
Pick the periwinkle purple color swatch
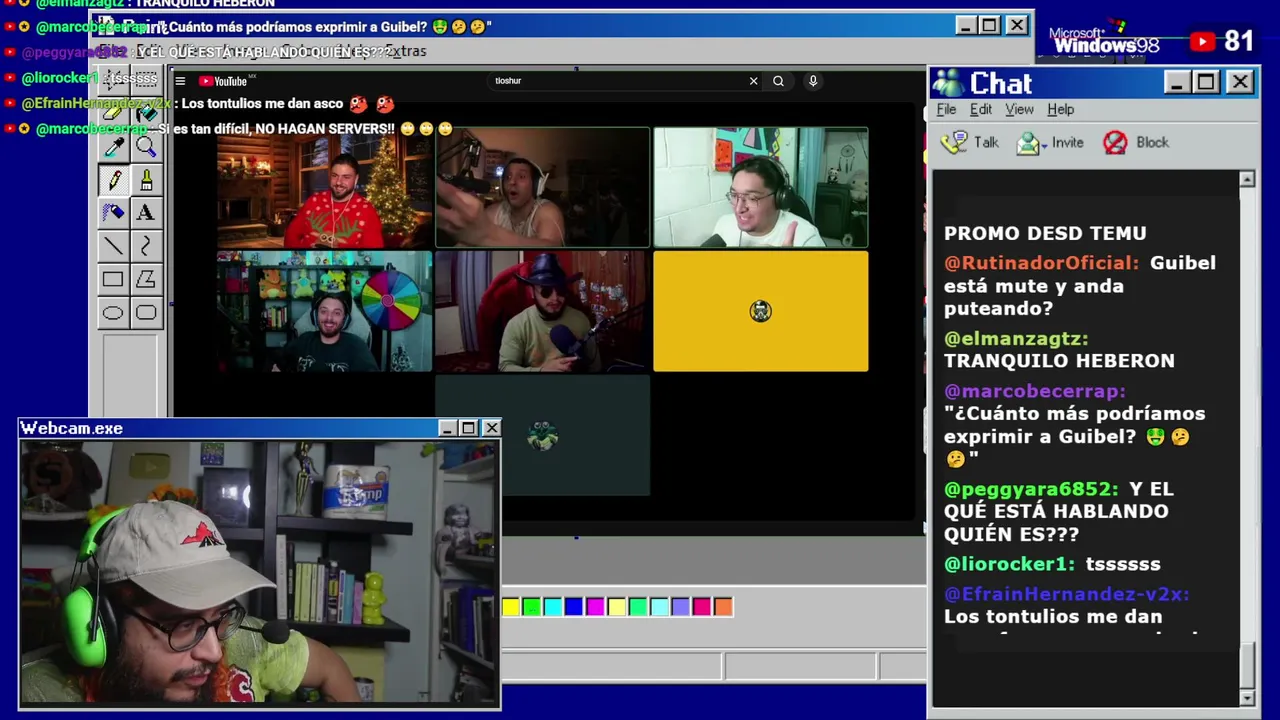tap(680, 607)
